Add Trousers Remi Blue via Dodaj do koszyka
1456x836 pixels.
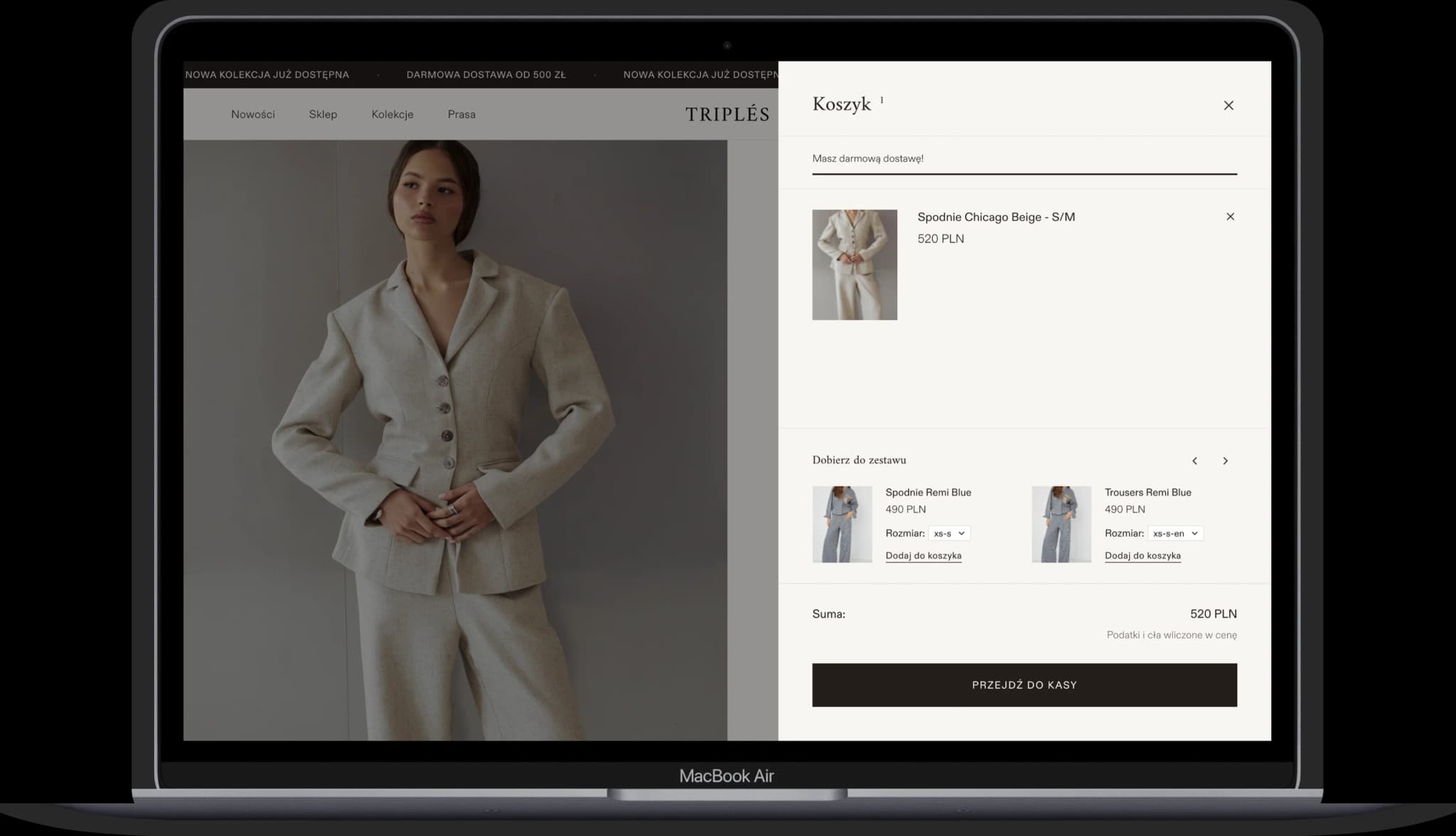[x=1142, y=555]
